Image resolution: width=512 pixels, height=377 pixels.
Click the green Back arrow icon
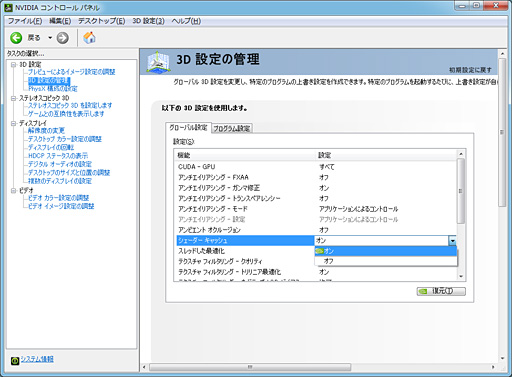(x=16, y=38)
